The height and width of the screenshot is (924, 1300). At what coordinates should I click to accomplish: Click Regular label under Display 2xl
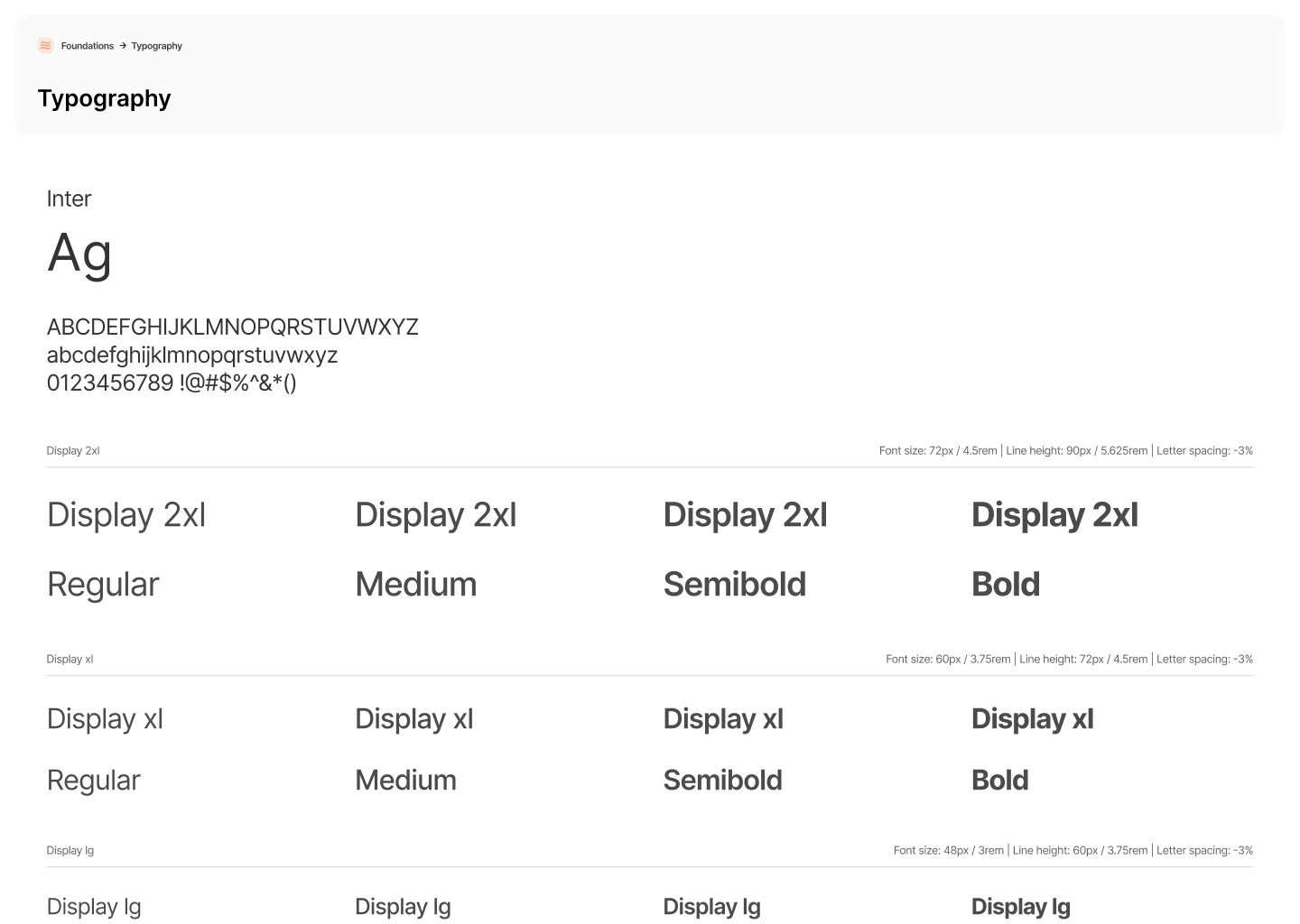(103, 585)
